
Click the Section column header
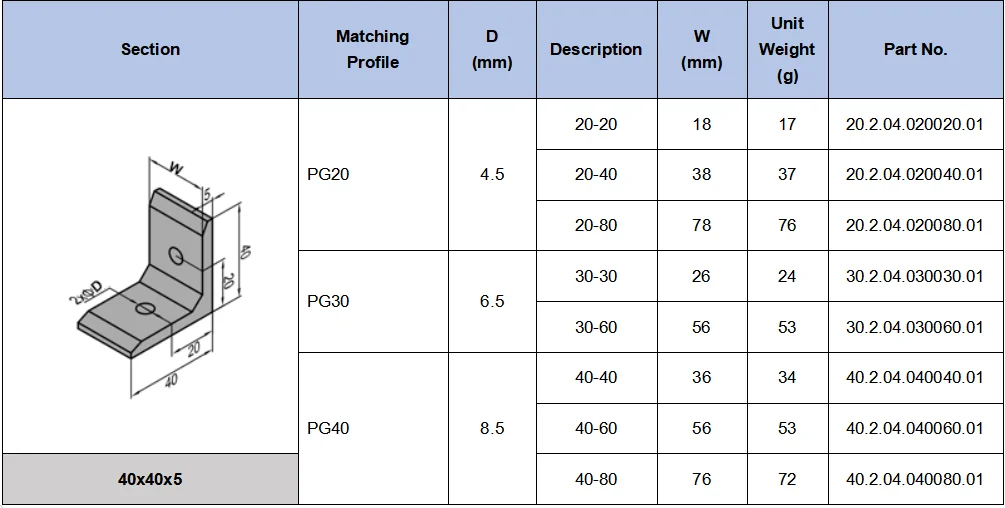(x=151, y=49)
